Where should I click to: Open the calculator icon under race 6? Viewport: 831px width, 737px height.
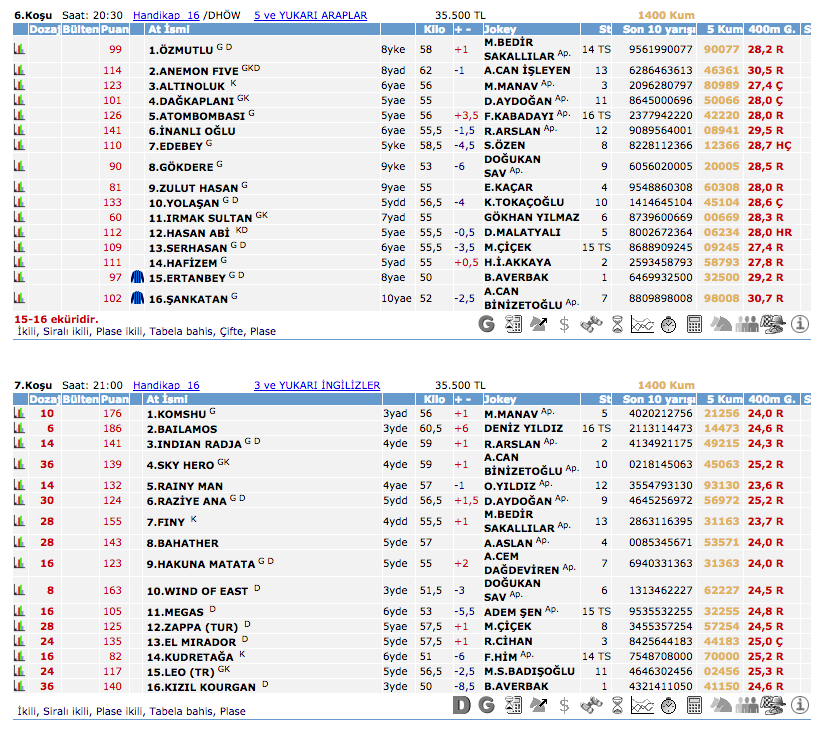coord(695,324)
